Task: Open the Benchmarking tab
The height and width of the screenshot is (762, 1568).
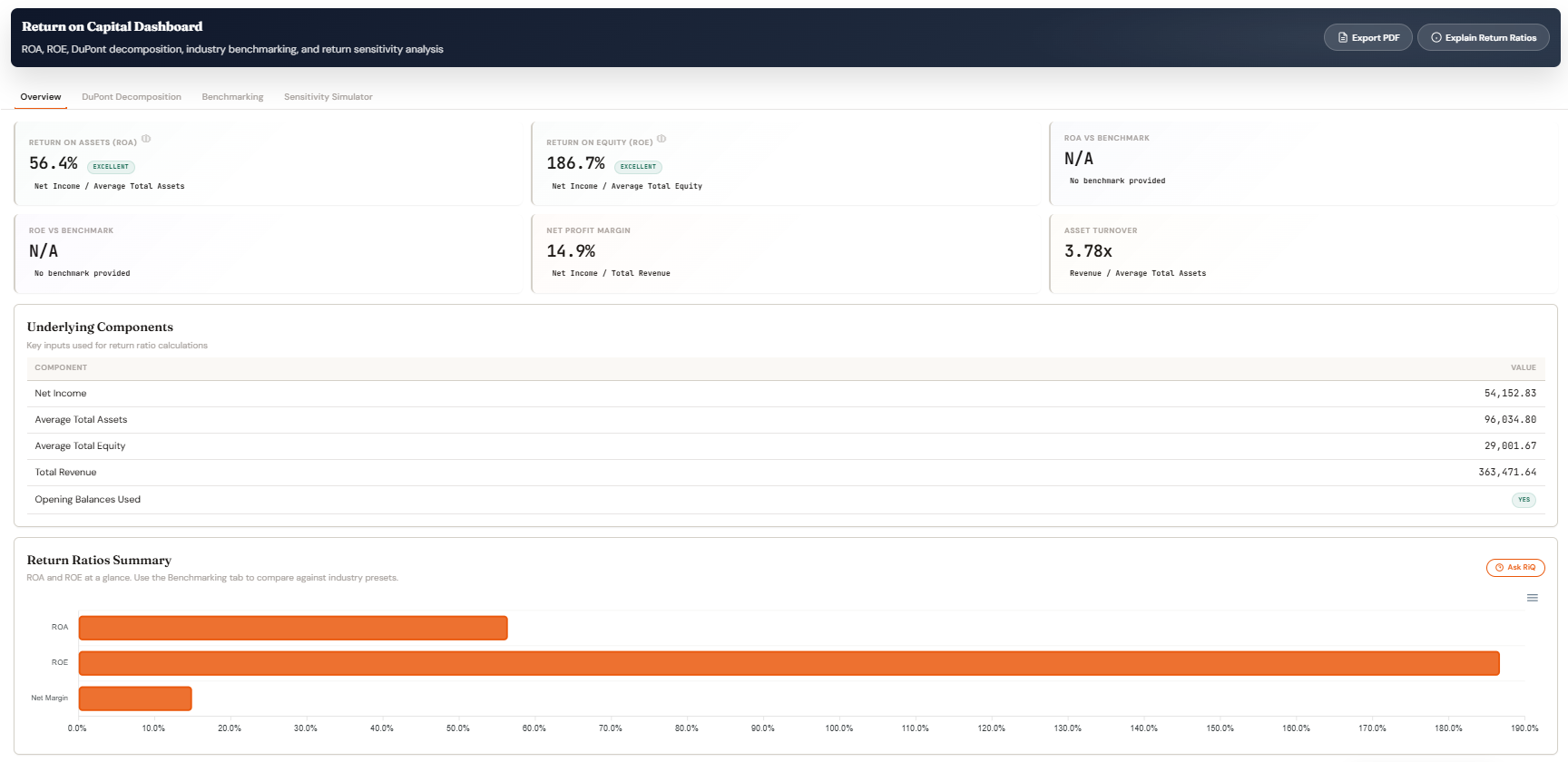Action: (232, 97)
